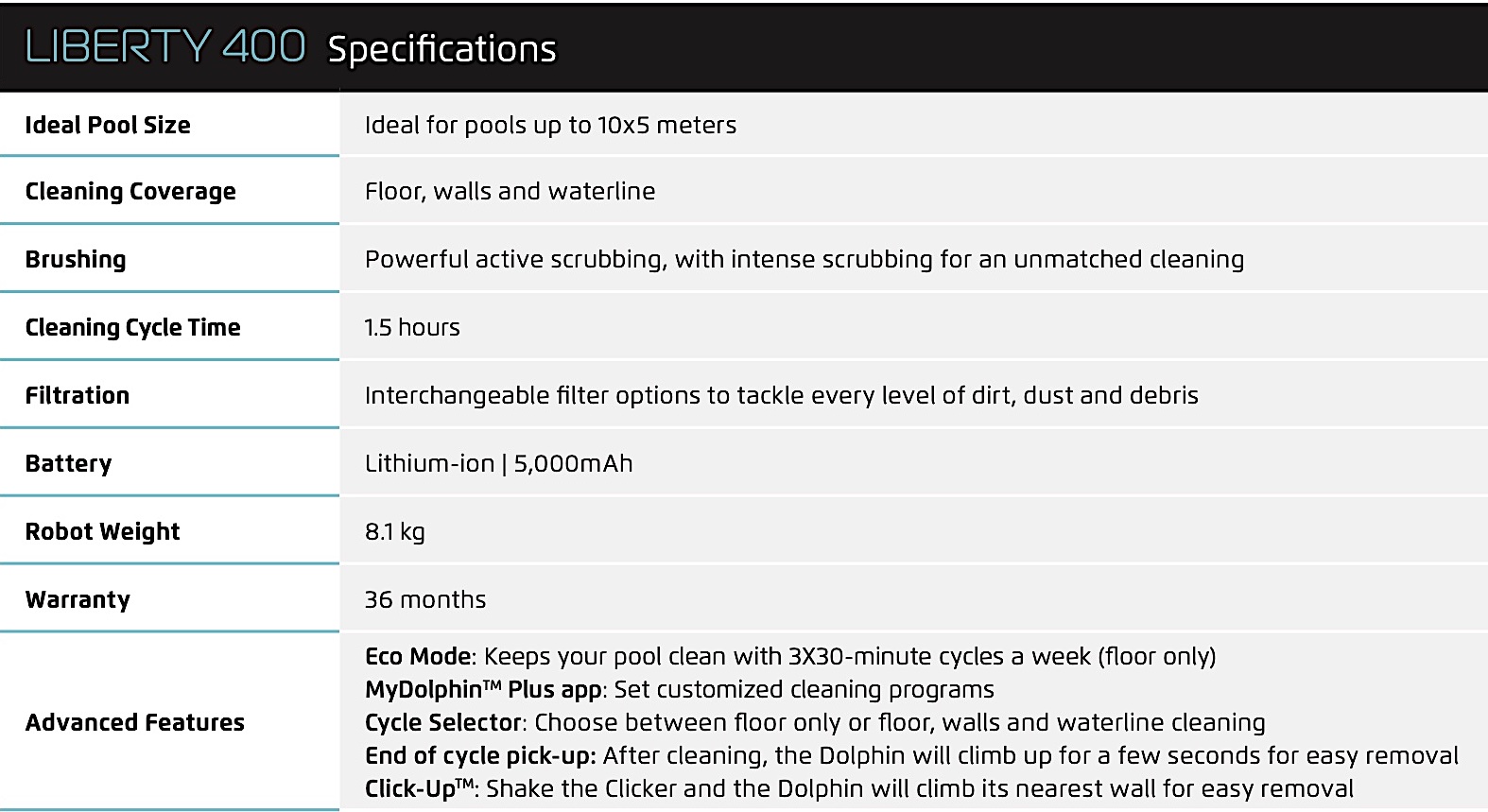Click the 36 months warranty value
The image size is (1488, 812).
(425, 599)
